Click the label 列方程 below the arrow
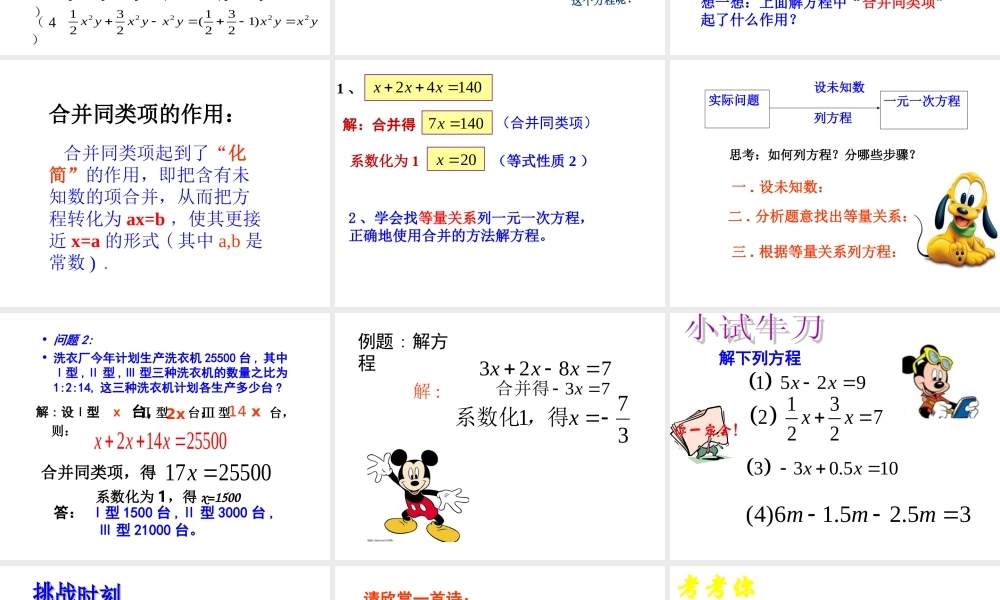This screenshot has width=1000, height=600. pyautogui.click(x=832, y=118)
